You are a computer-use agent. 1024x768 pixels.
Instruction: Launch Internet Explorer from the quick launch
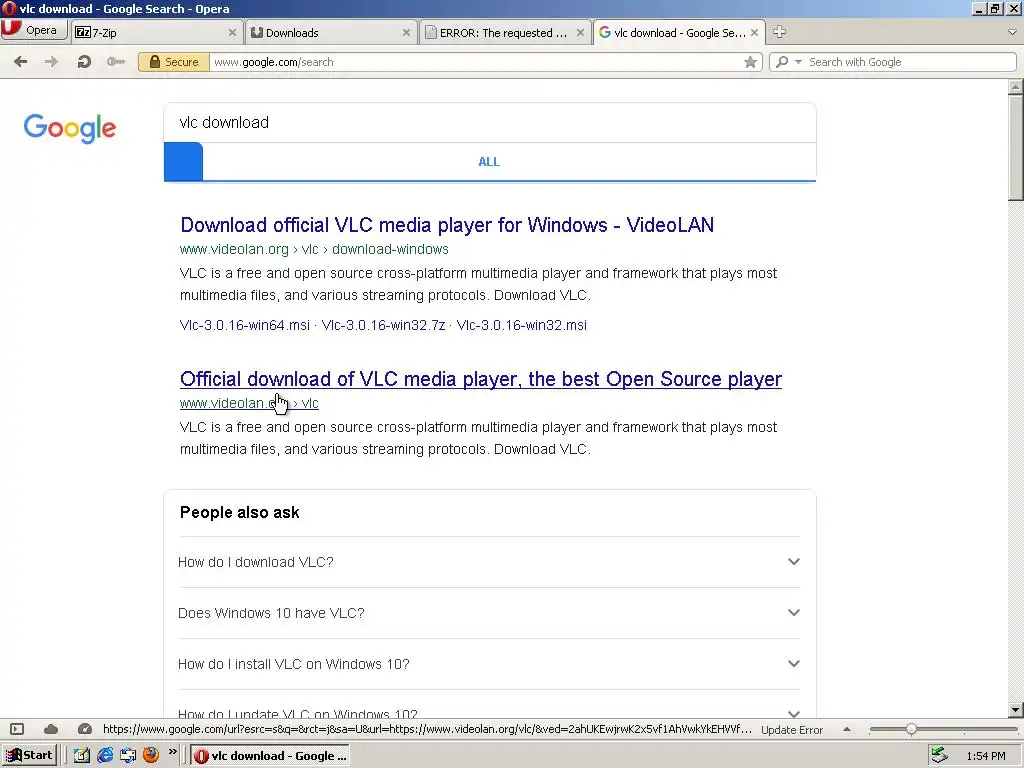(x=105, y=756)
